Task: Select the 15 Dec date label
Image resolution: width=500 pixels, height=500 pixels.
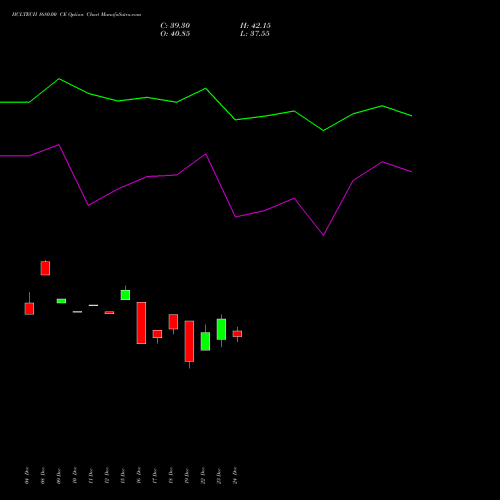Action: click(123, 475)
